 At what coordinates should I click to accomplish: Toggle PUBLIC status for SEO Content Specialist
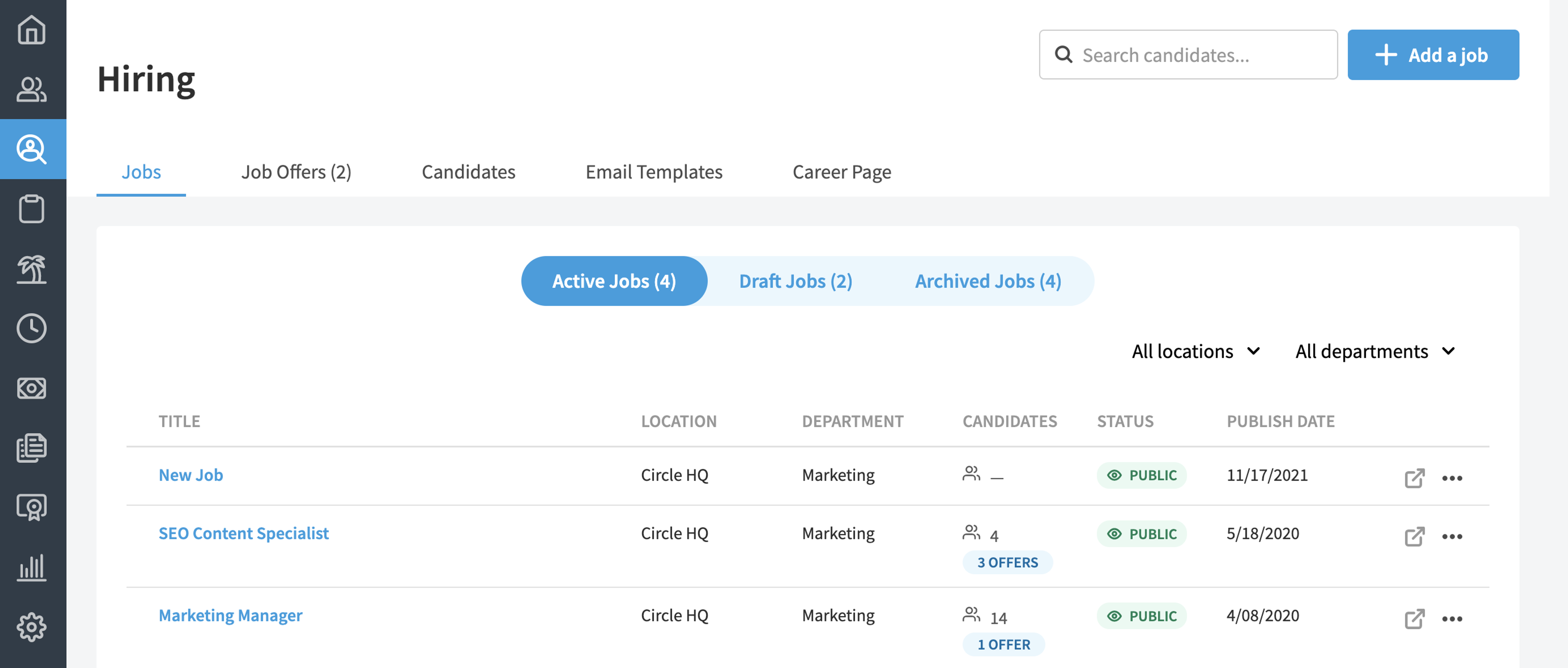point(1141,534)
